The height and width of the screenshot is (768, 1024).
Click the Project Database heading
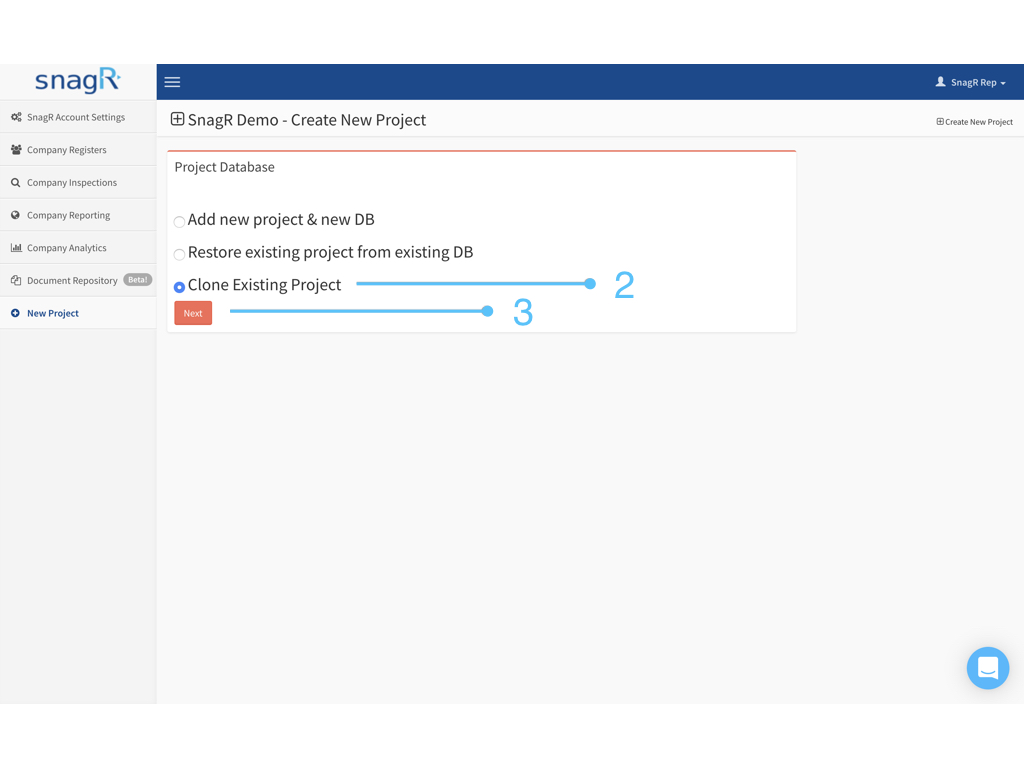tap(224, 167)
